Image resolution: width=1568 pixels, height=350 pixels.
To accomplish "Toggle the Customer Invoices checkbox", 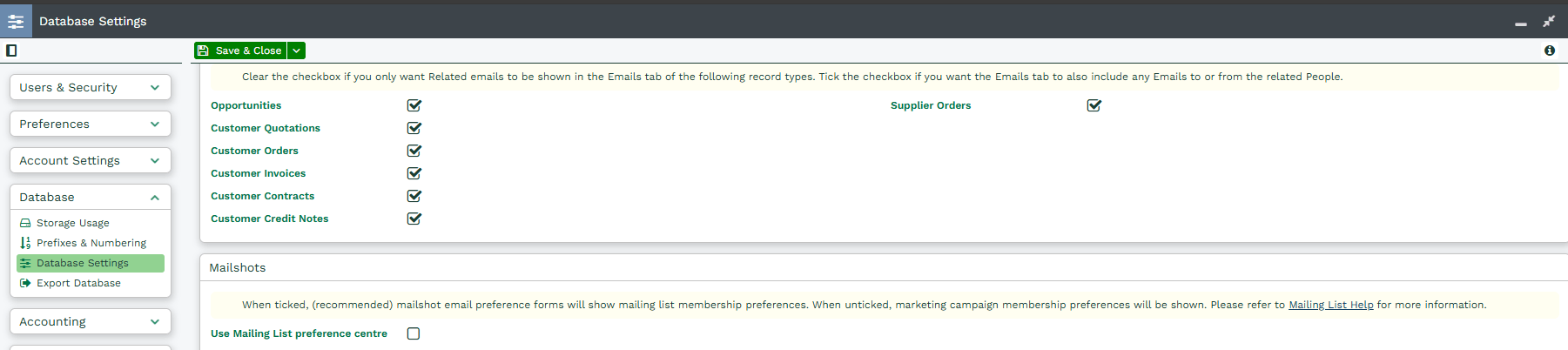I will (414, 173).
